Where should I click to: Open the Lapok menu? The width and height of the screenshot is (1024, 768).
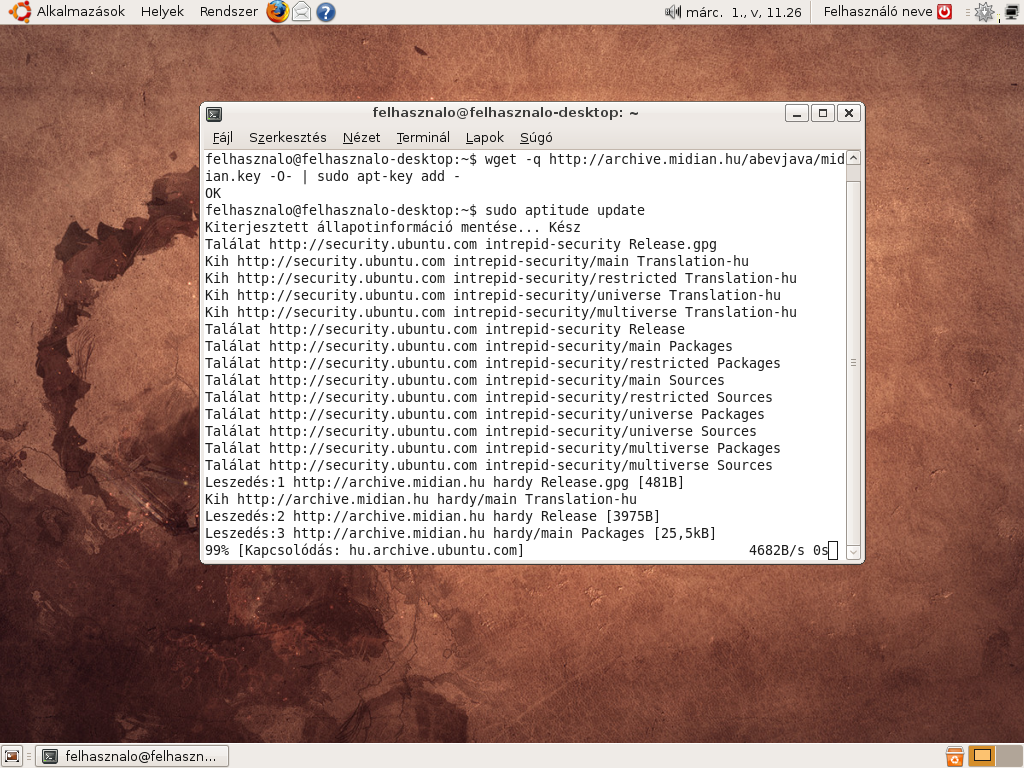point(485,137)
